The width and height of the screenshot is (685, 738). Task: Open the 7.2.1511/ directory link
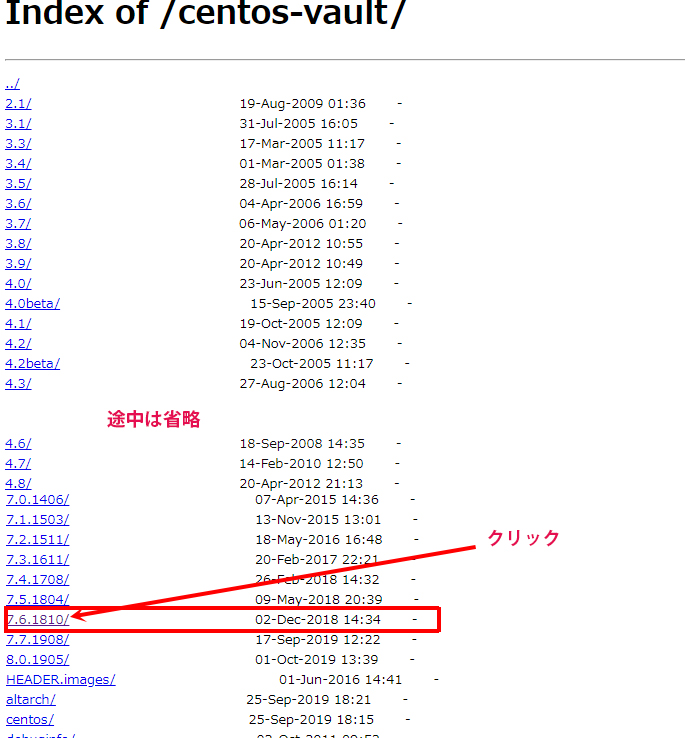[x=38, y=540]
